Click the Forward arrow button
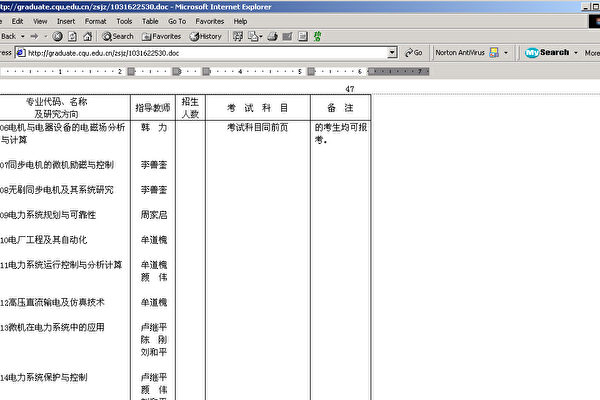 [x=34, y=36]
